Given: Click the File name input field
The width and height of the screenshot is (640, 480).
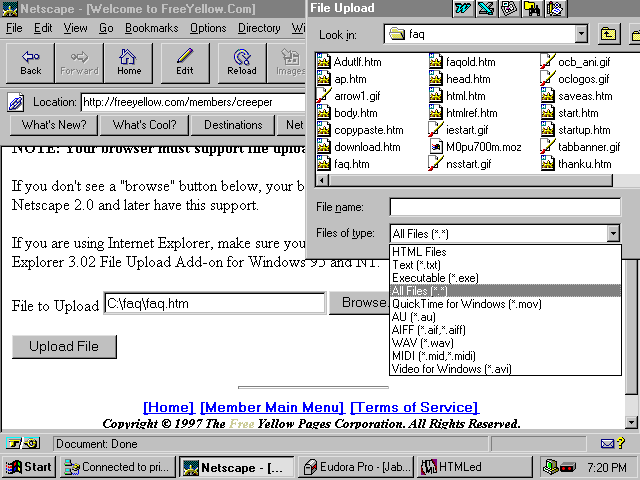Looking at the screenshot, I should tap(505, 207).
